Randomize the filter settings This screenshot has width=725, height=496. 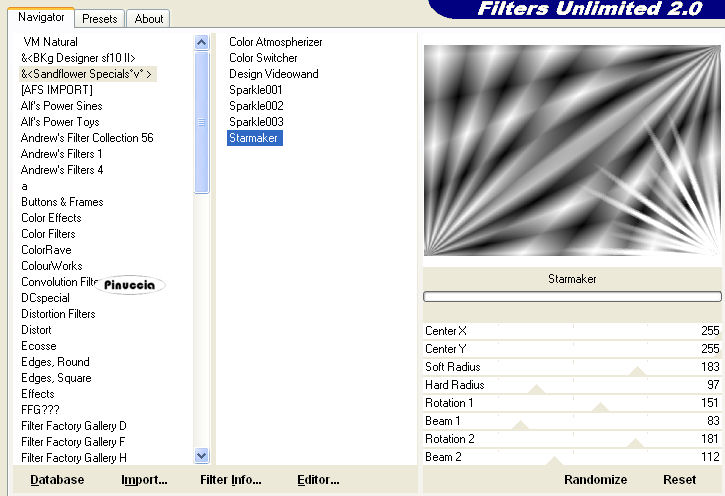(596, 480)
